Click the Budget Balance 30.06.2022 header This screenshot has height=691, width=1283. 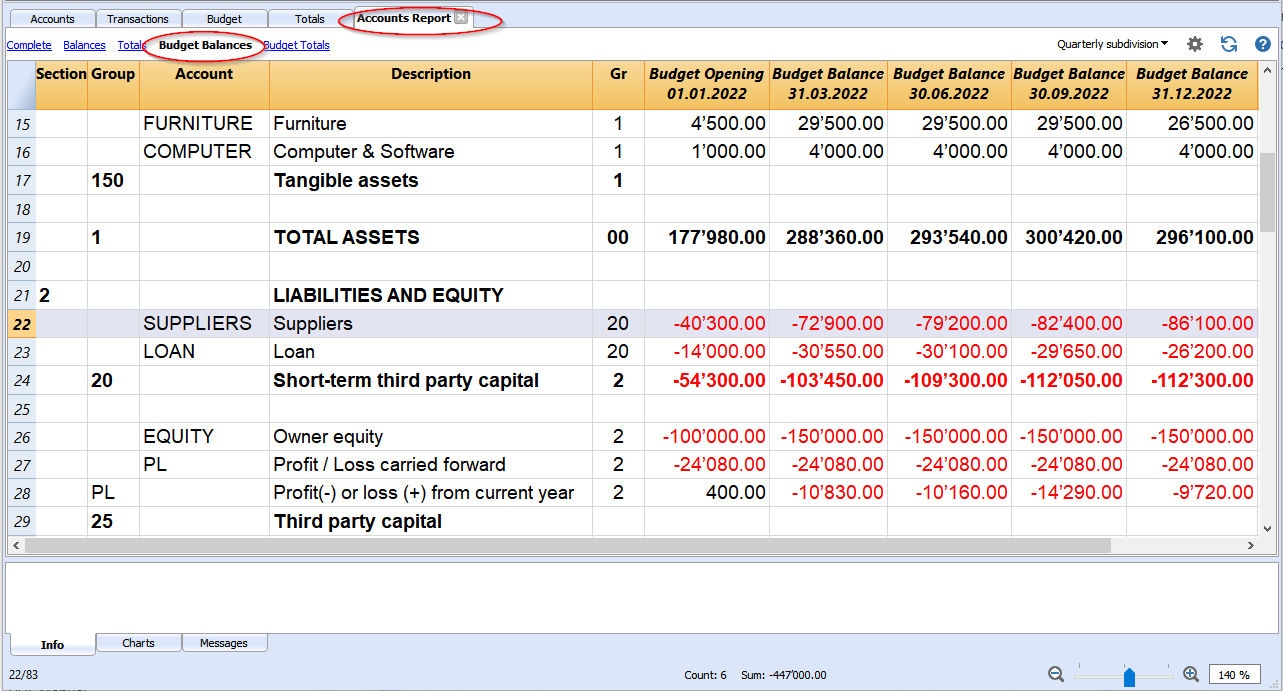click(949, 84)
